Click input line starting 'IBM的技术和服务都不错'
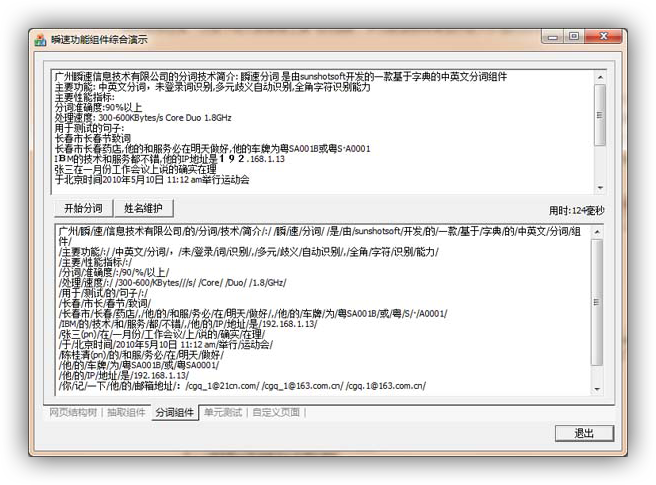The image size is (656, 485). click(169, 159)
